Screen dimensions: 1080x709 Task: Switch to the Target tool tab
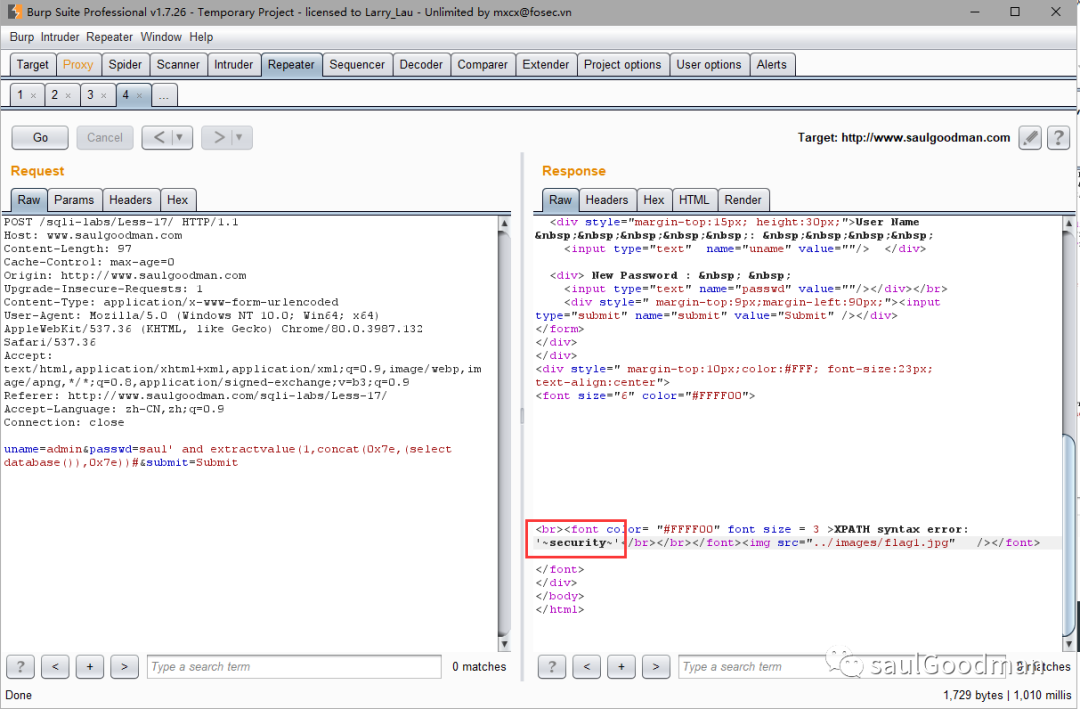32,65
